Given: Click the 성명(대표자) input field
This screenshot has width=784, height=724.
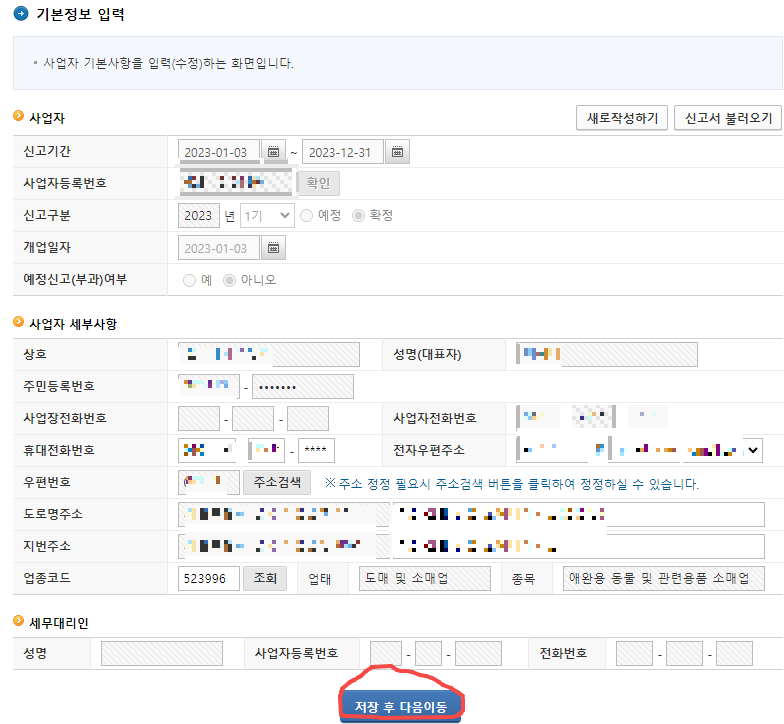Looking at the screenshot, I should click(x=607, y=354).
